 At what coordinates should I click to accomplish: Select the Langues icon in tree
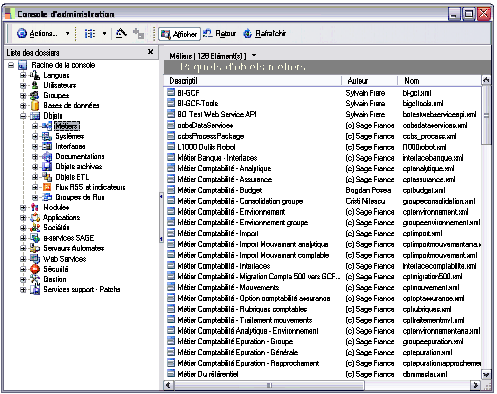coord(35,75)
